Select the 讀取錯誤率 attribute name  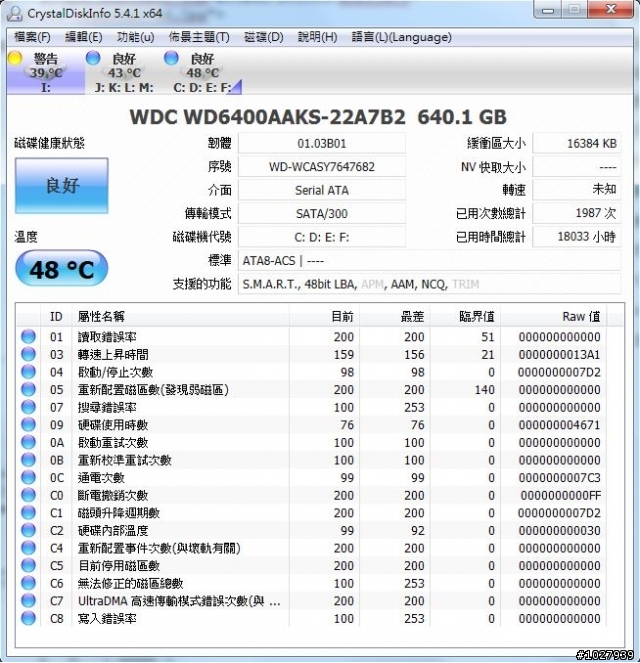(107, 337)
